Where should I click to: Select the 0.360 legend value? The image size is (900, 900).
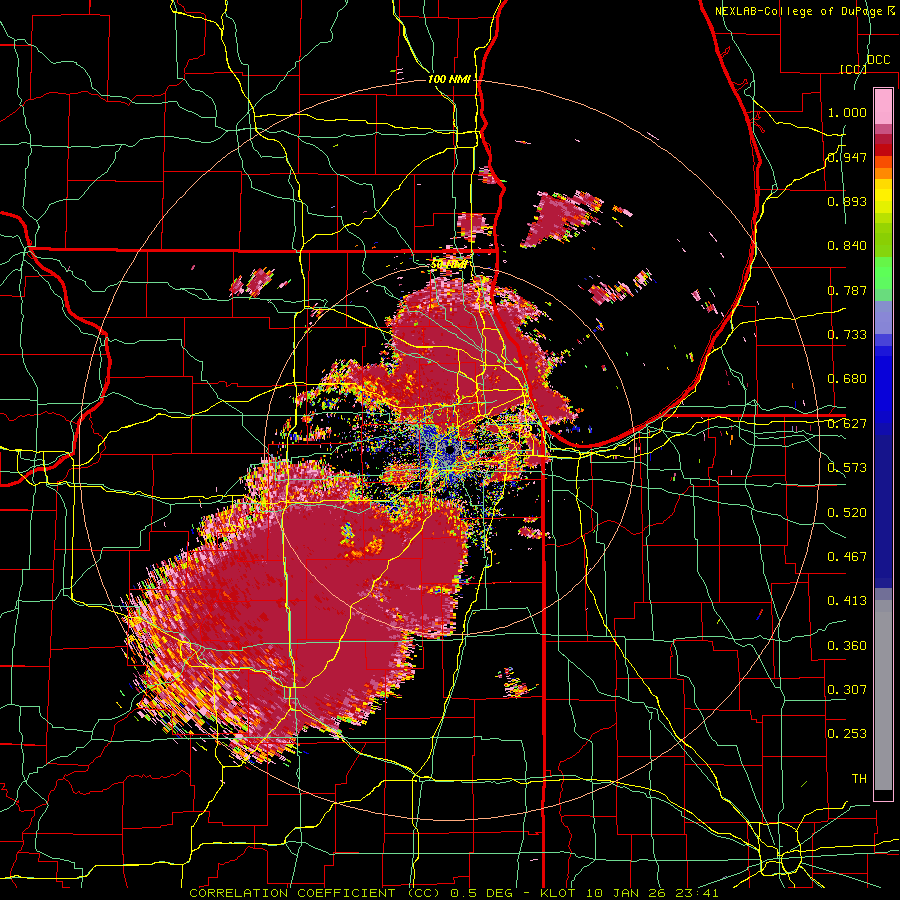click(847, 645)
